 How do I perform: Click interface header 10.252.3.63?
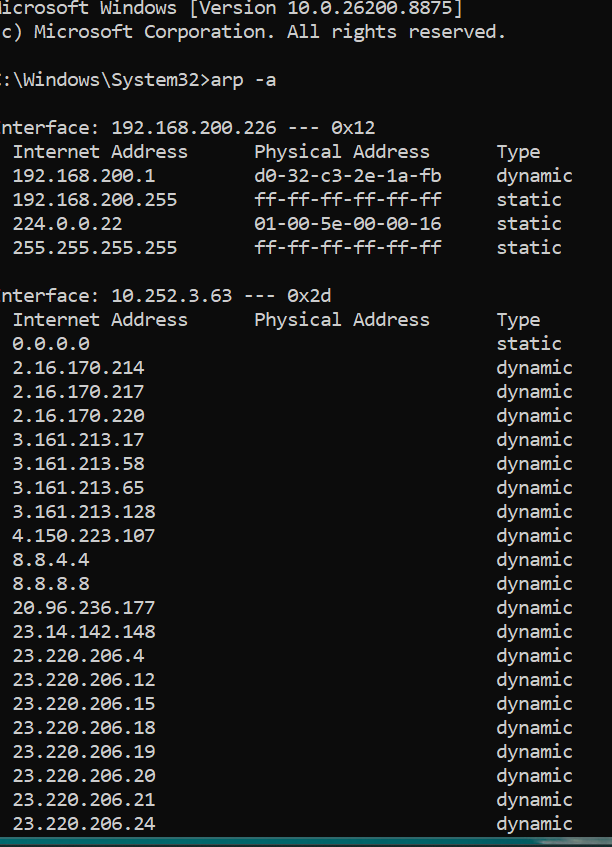172,296
